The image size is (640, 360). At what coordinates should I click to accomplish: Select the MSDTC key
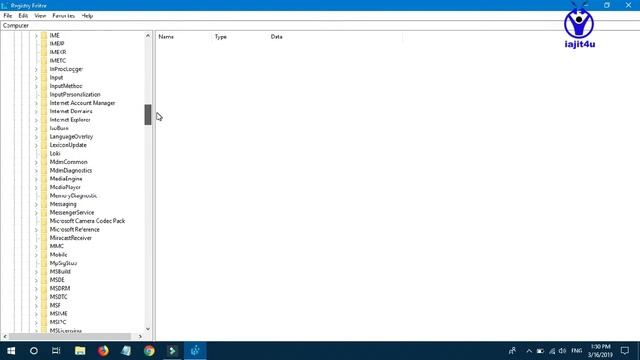pyautogui.click(x=58, y=297)
